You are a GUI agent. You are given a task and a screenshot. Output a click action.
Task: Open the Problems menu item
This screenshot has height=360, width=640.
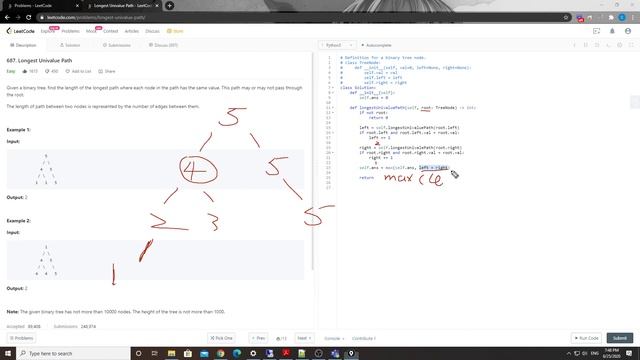pyautogui.click(x=70, y=31)
